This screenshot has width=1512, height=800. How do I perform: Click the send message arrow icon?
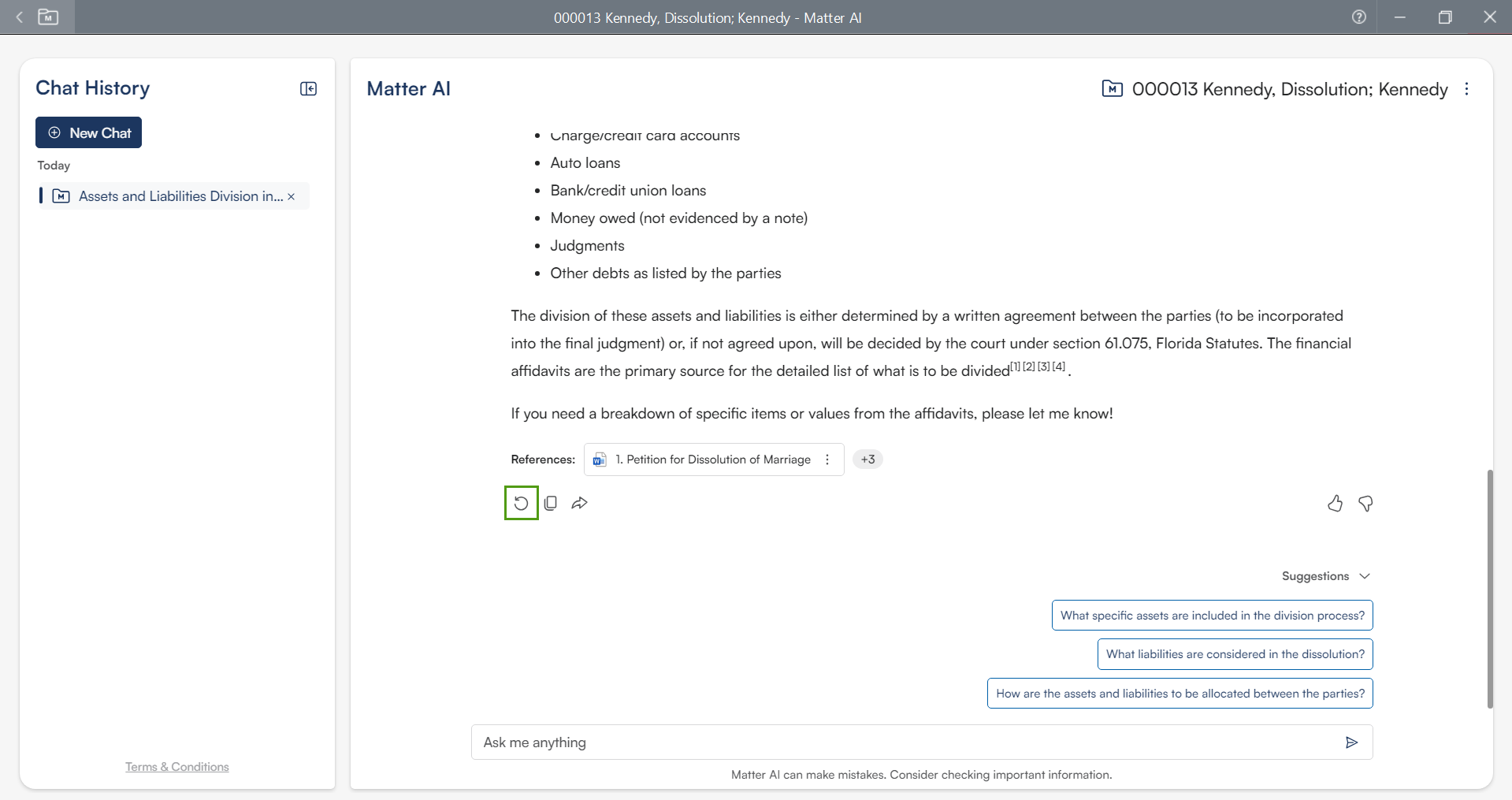(1351, 742)
